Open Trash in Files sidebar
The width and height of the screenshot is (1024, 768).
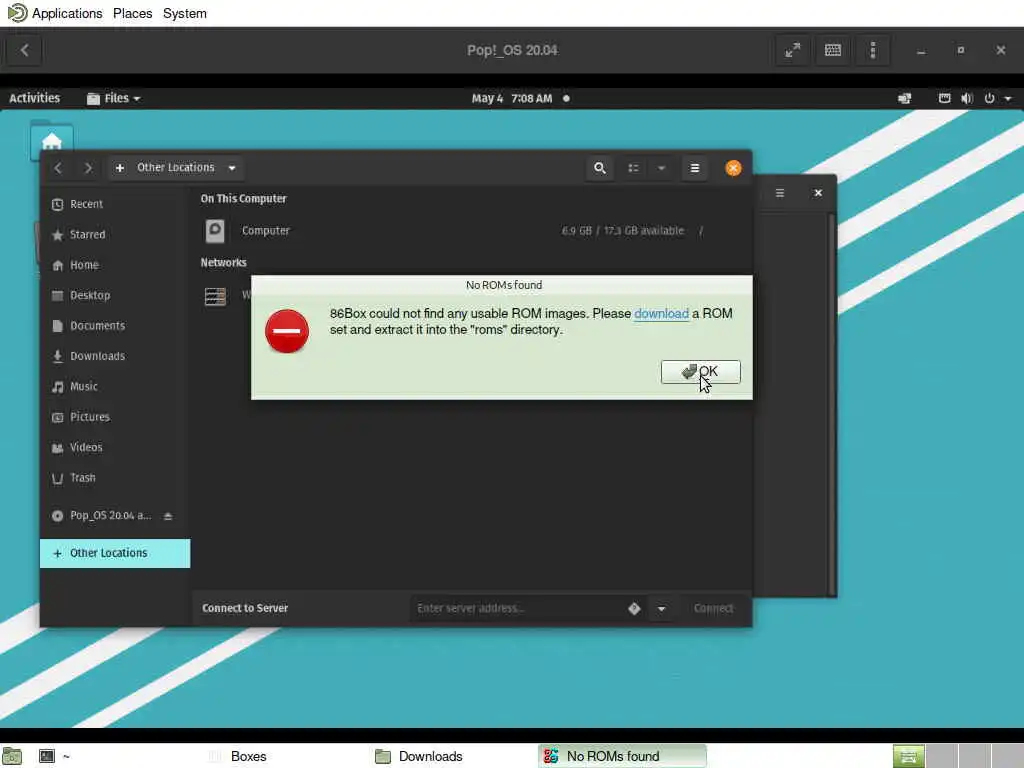click(x=115, y=477)
